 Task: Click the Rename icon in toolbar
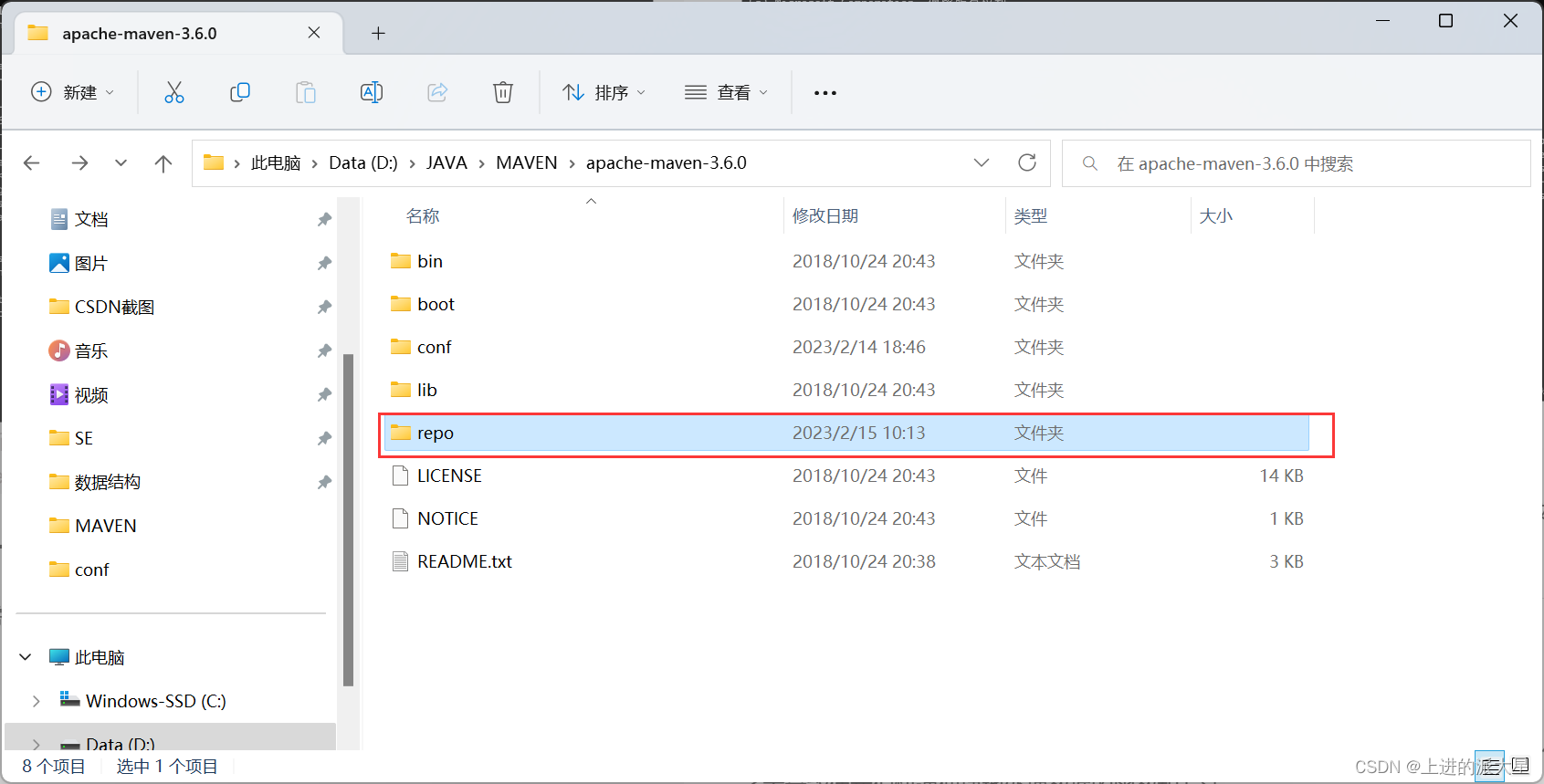point(372,92)
